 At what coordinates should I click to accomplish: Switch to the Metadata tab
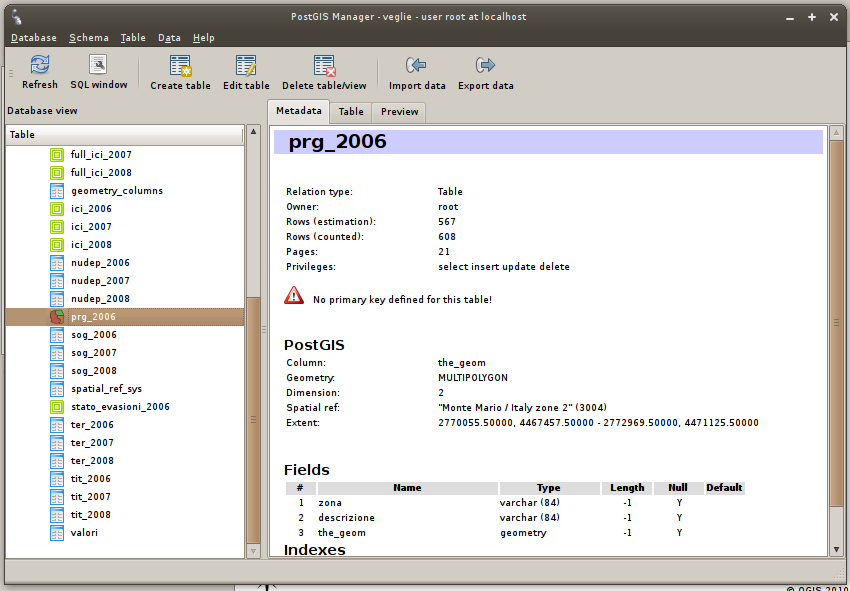pos(299,111)
